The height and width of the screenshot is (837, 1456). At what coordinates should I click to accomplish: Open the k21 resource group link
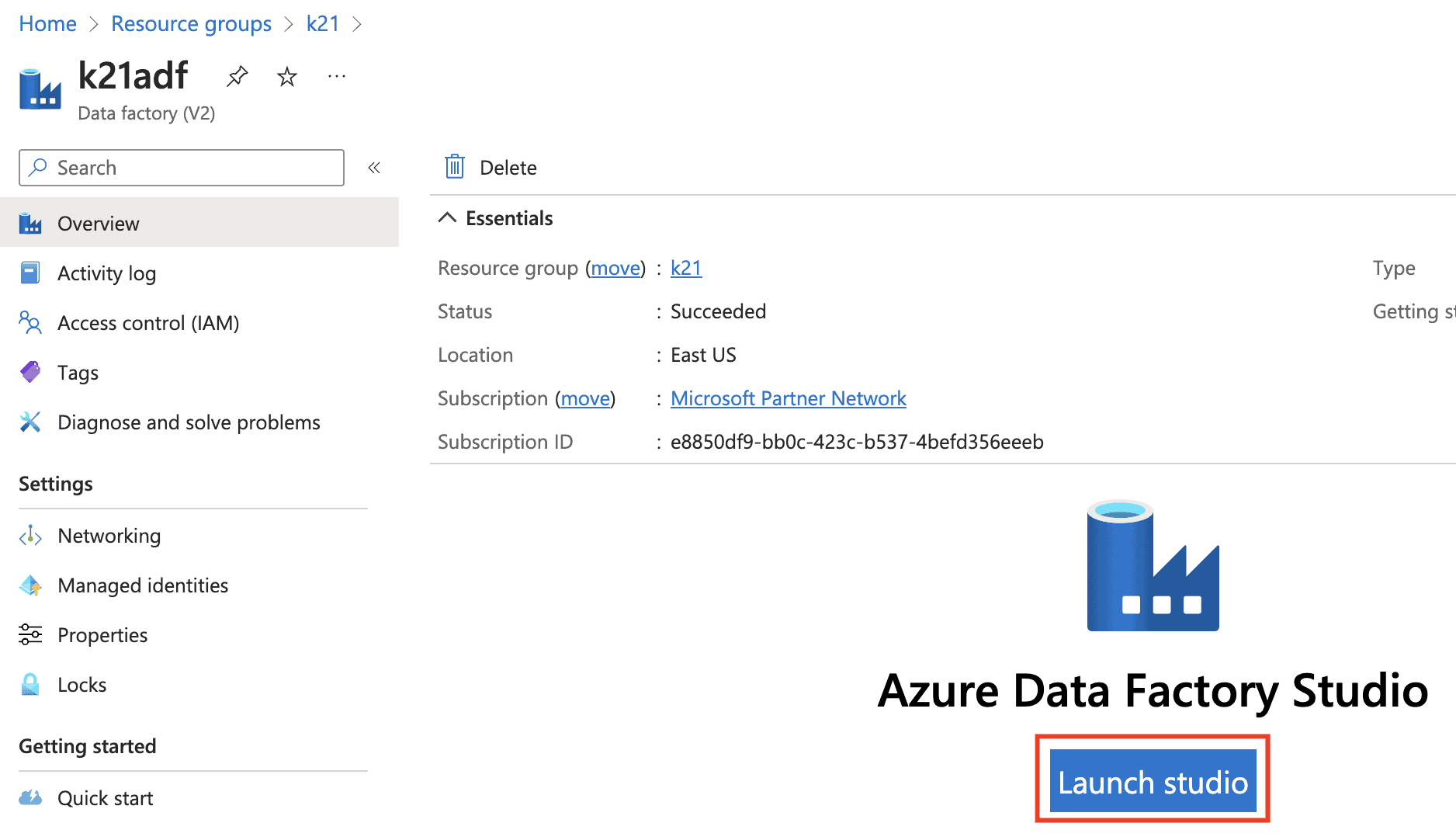coord(685,268)
